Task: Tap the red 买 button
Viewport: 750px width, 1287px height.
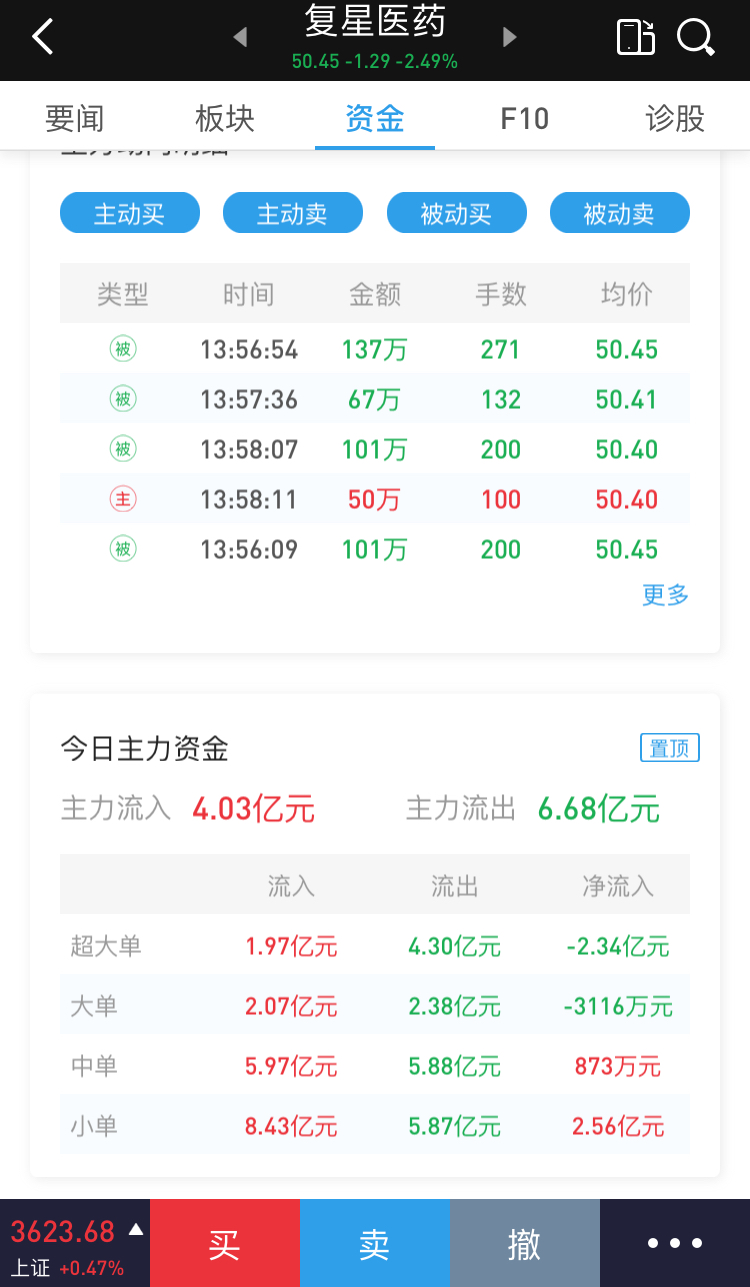Action: click(x=225, y=1243)
